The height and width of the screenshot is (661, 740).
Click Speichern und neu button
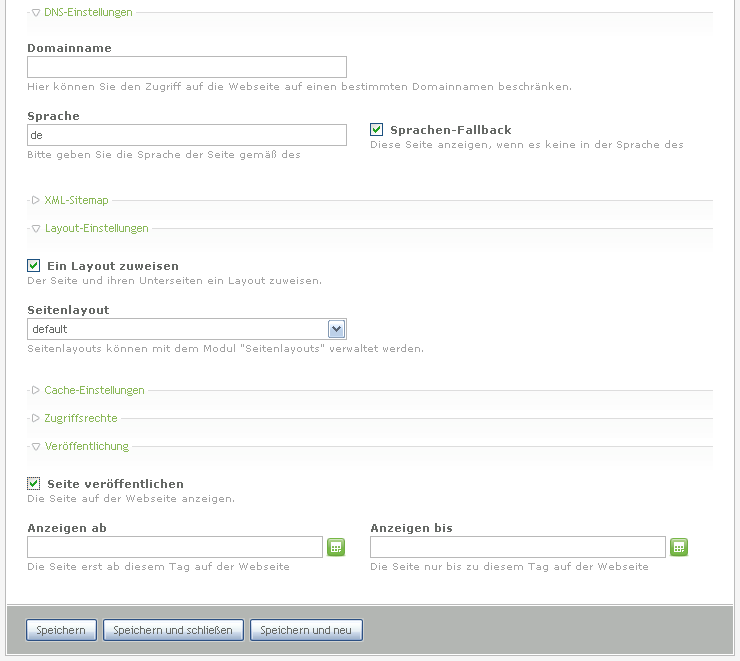(306, 631)
